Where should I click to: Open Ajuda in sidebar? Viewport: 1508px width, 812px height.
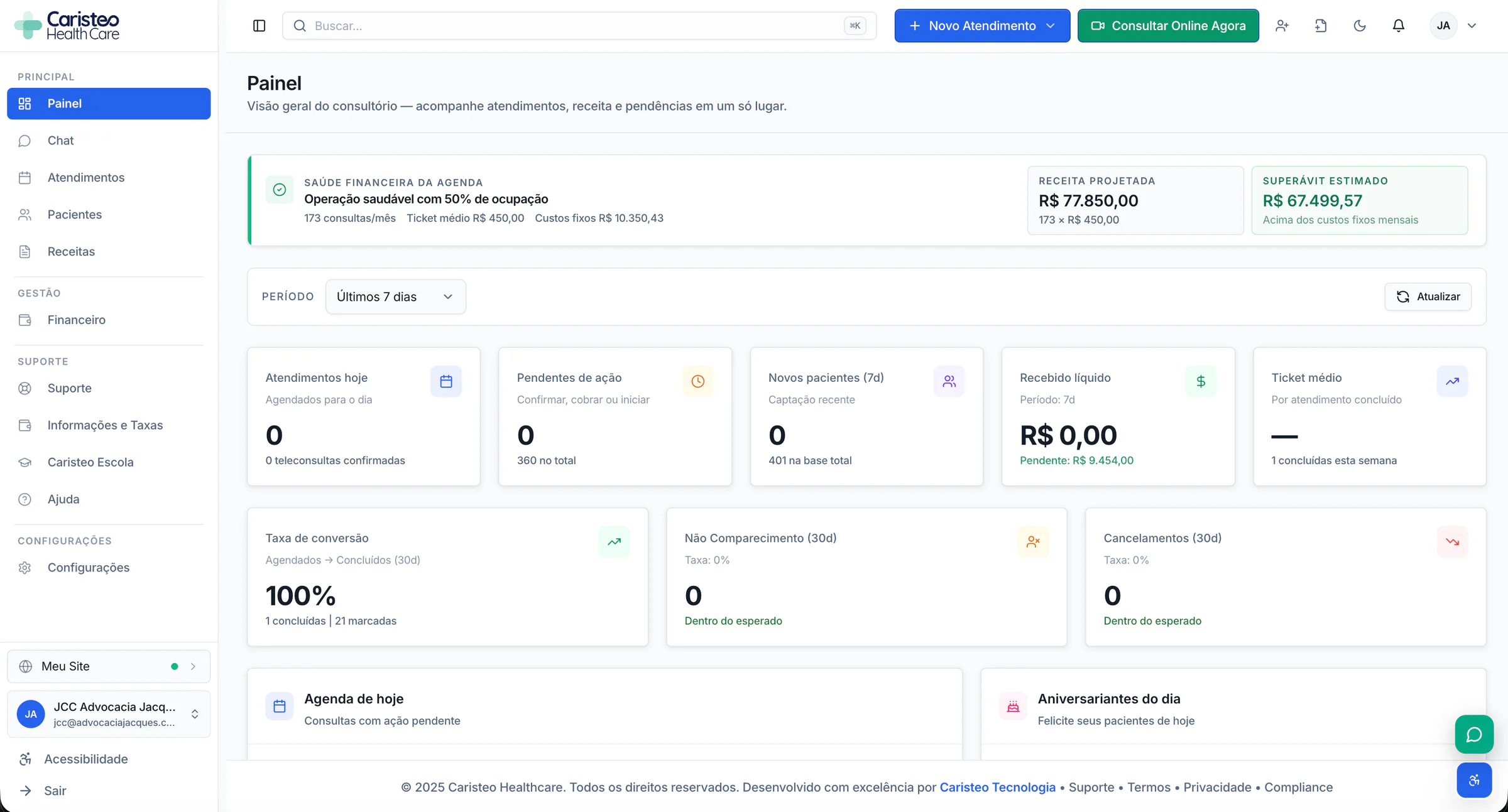click(109, 500)
